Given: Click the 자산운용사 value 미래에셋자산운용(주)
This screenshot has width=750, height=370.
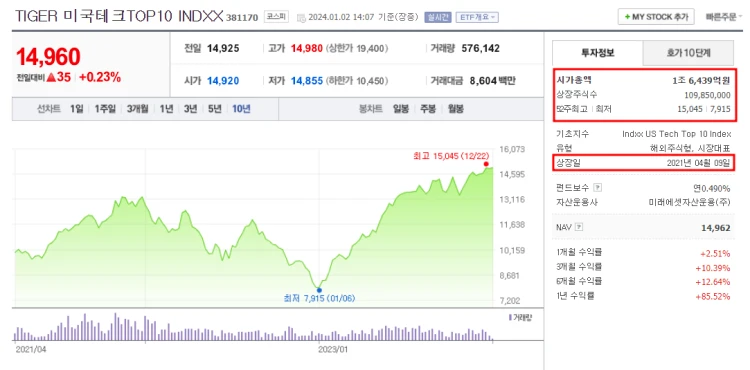Looking at the screenshot, I should click(690, 202).
